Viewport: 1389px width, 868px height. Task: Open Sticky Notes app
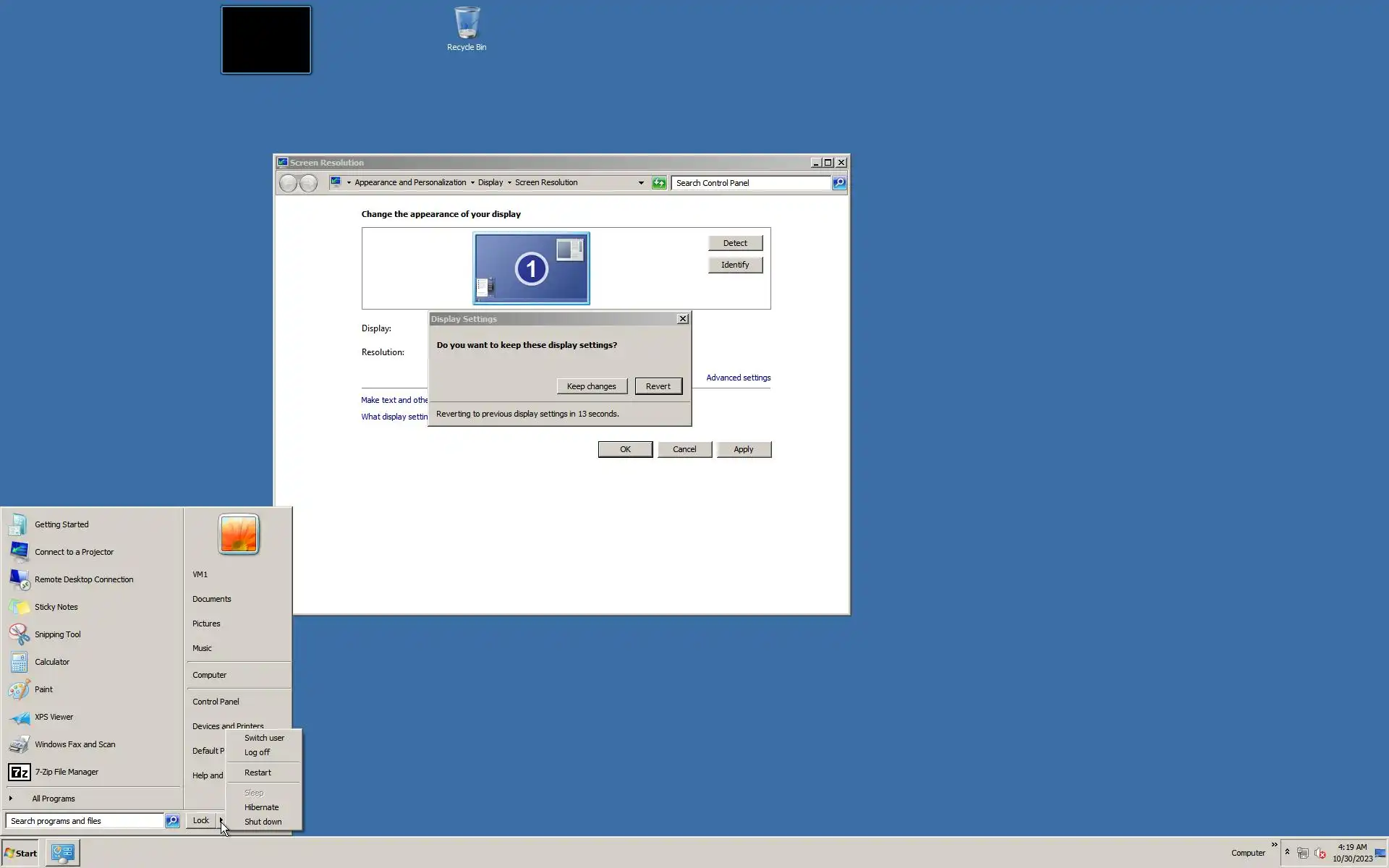[56, 607]
